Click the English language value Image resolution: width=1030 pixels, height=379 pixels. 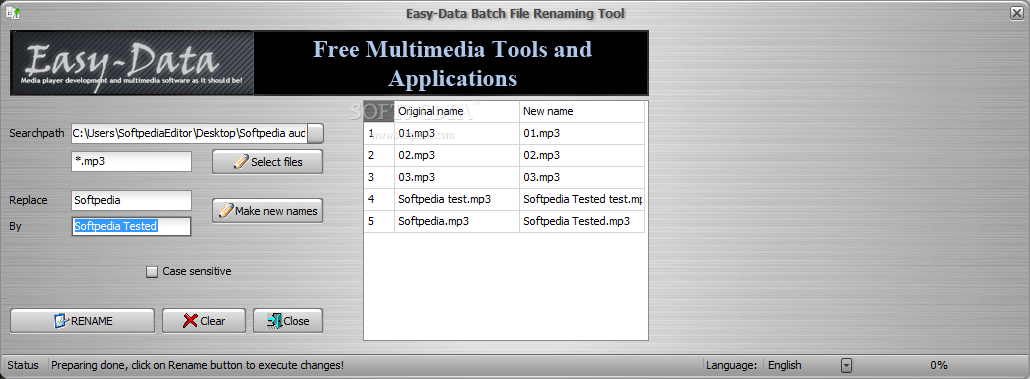coord(784,365)
